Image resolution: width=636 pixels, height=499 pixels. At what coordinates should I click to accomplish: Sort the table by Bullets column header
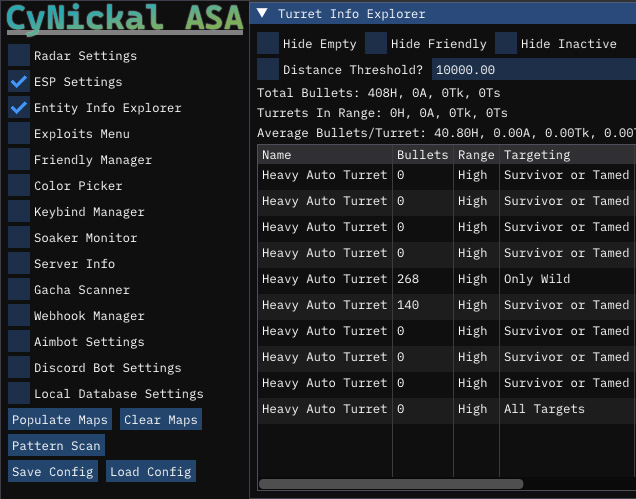(422, 155)
